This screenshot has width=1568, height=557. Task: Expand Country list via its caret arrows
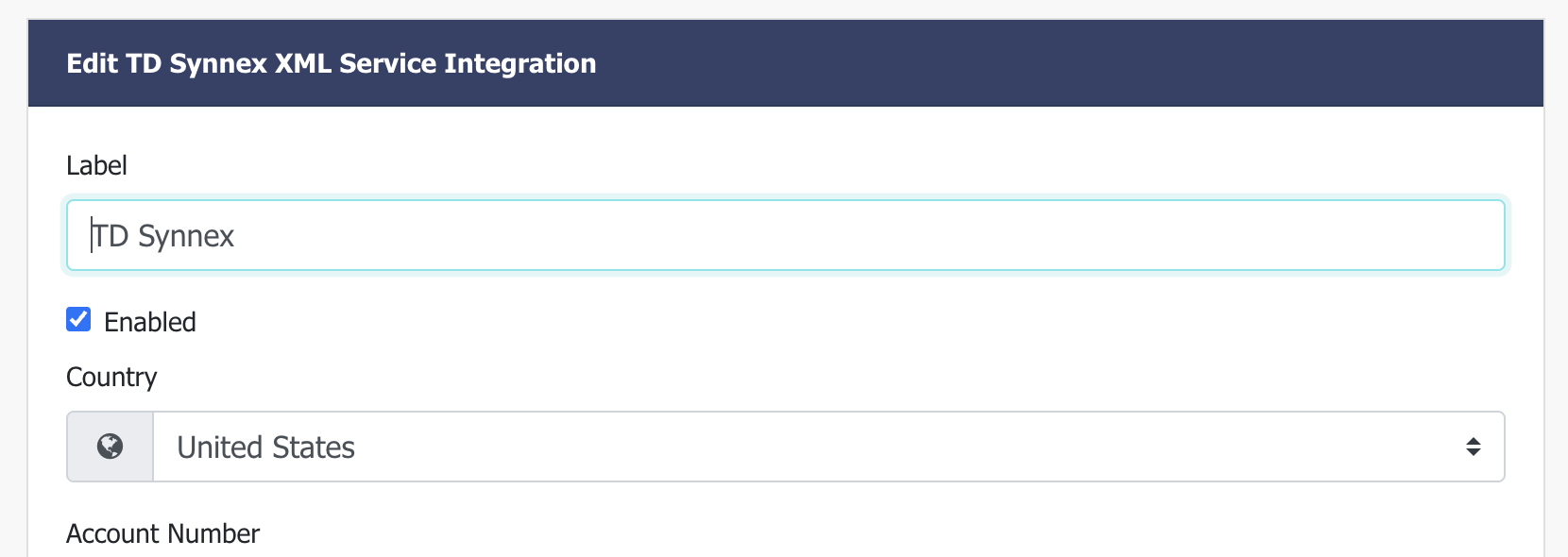1473,447
